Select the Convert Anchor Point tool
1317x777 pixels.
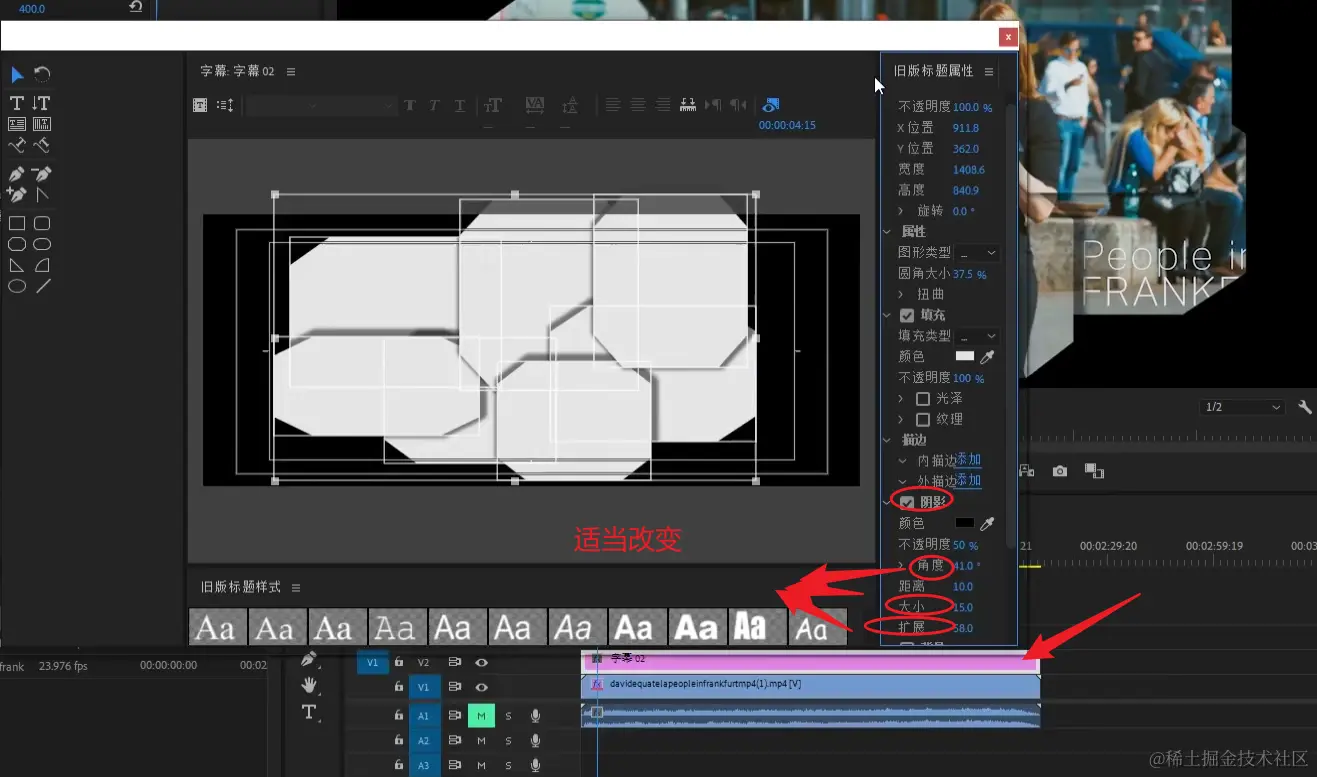(x=42, y=195)
